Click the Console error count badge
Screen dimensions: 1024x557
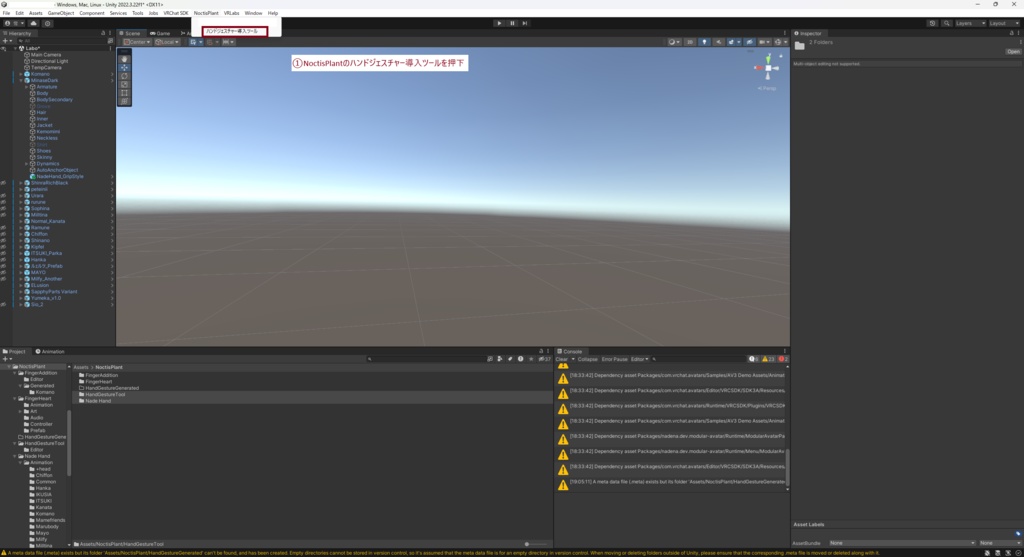783,359
